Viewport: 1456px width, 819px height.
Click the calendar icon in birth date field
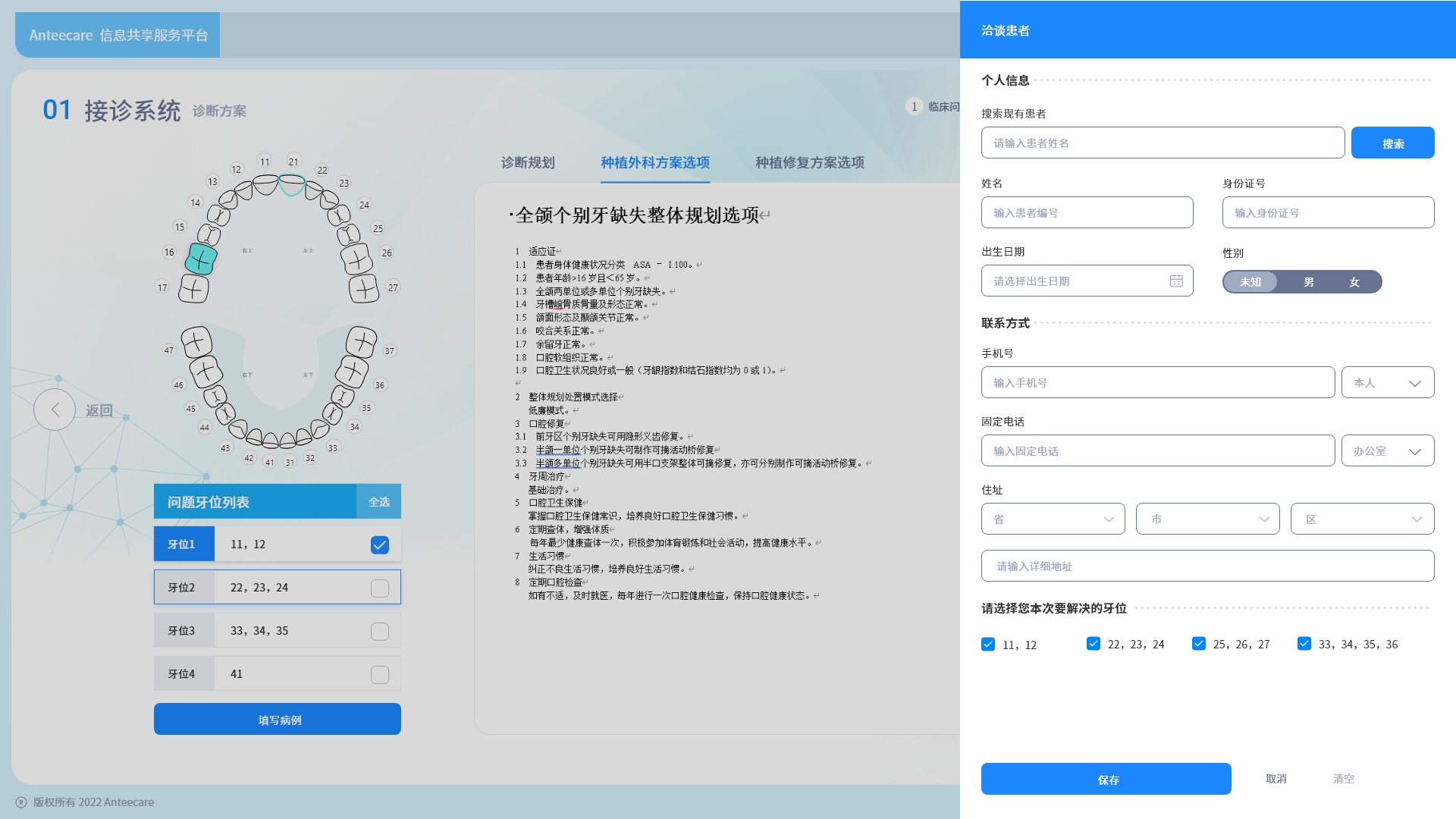tap(1176, 281)
